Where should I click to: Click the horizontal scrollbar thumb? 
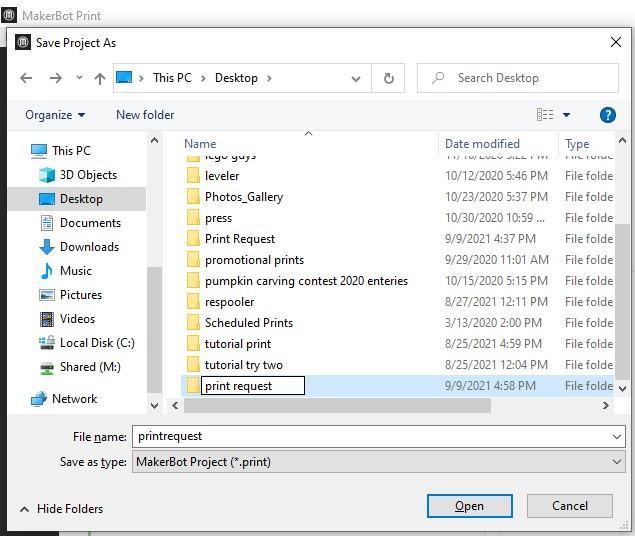337,405
